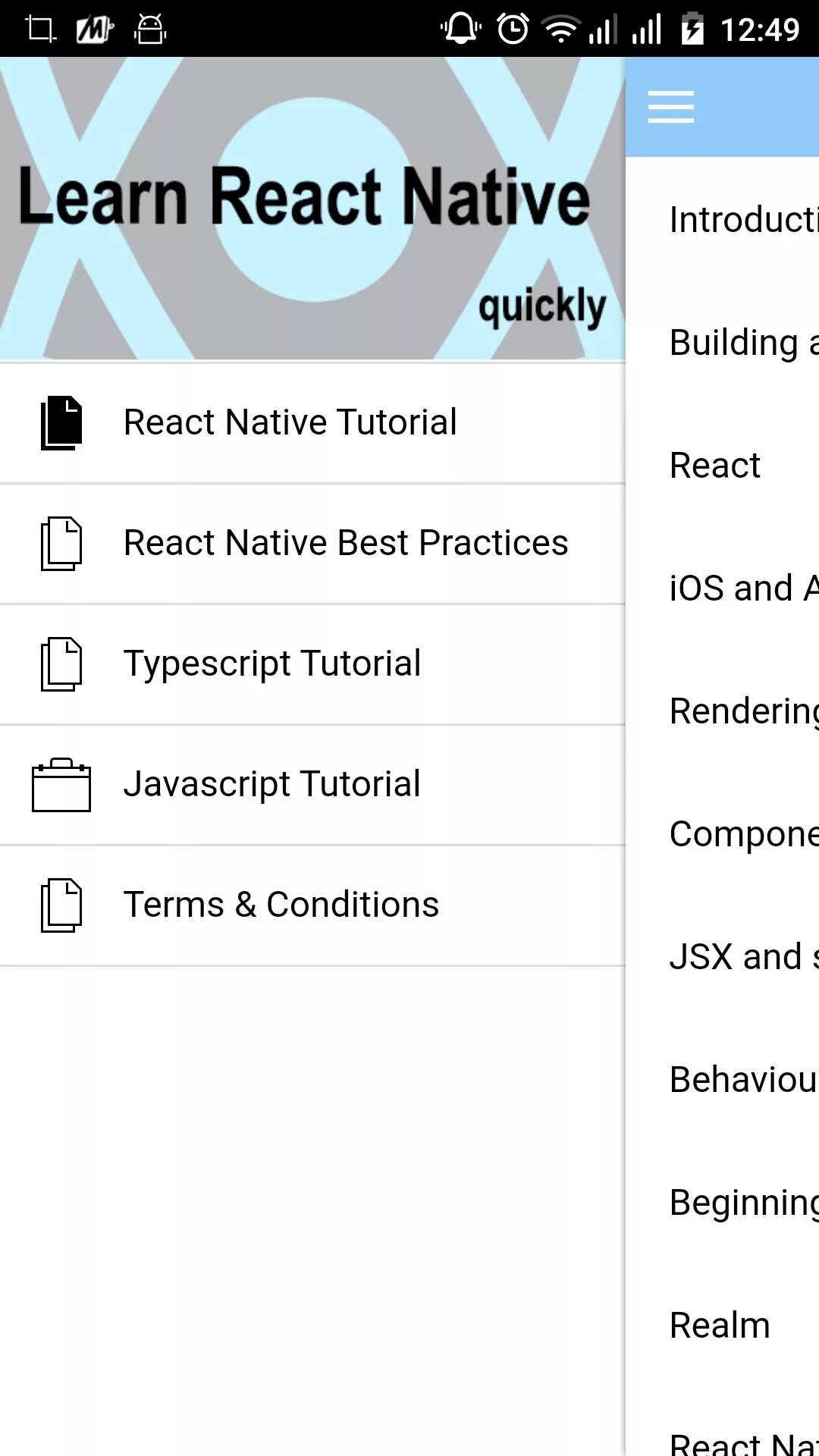Select the Rendering chapter
819x1456 pixels.
pyautogui.click(x=743, y=711)
